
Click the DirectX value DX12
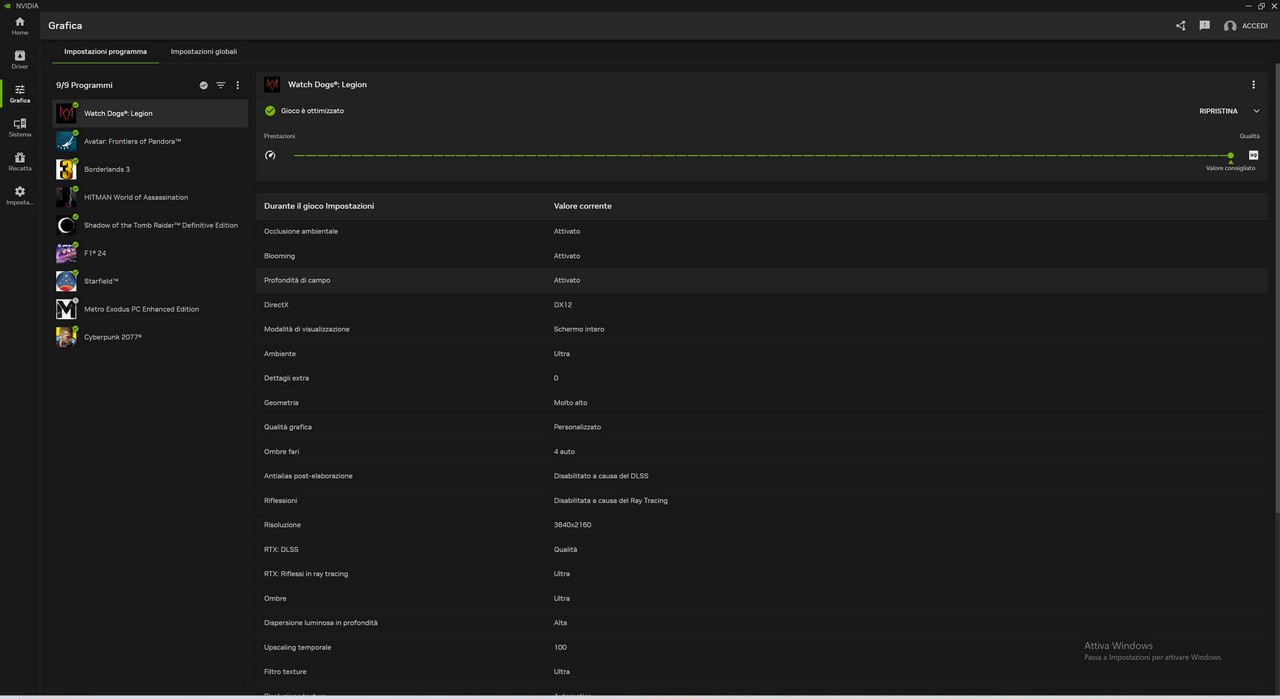[x=563, y=305]
